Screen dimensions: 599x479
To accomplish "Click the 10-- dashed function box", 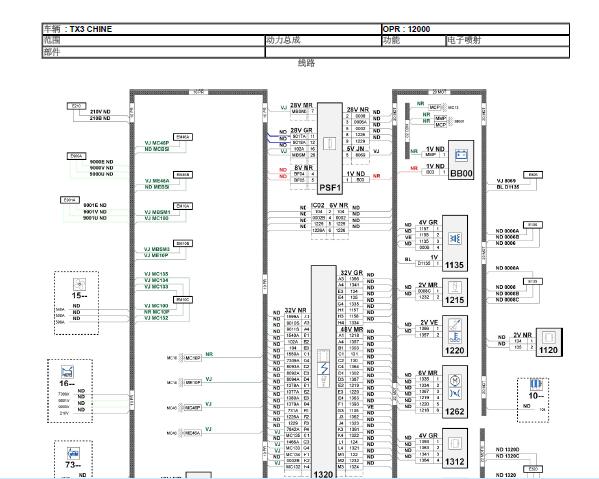I will click(533, 400).
